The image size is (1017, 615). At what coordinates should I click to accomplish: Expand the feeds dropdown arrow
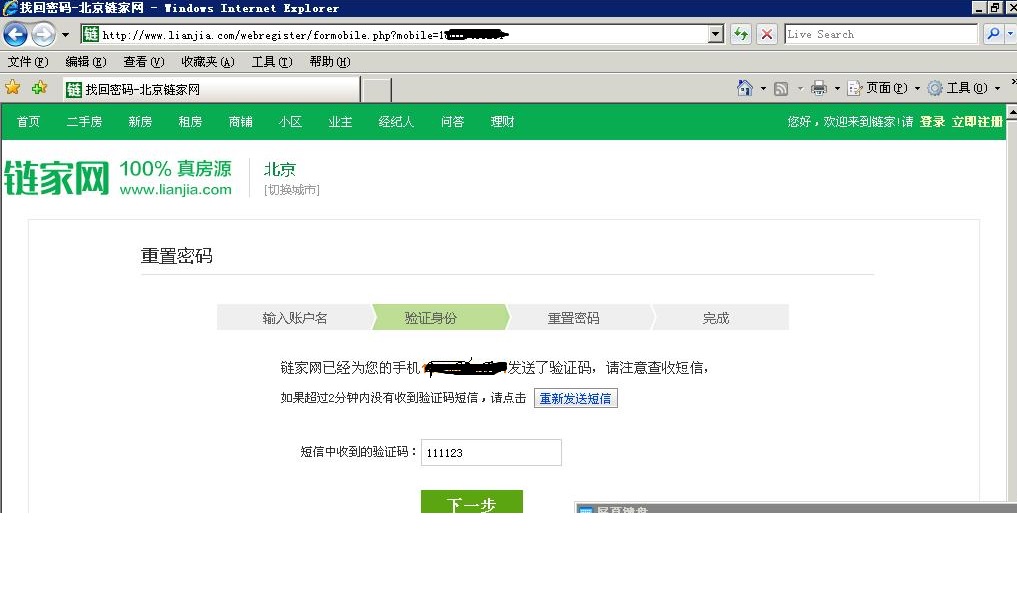pos(800,88)
